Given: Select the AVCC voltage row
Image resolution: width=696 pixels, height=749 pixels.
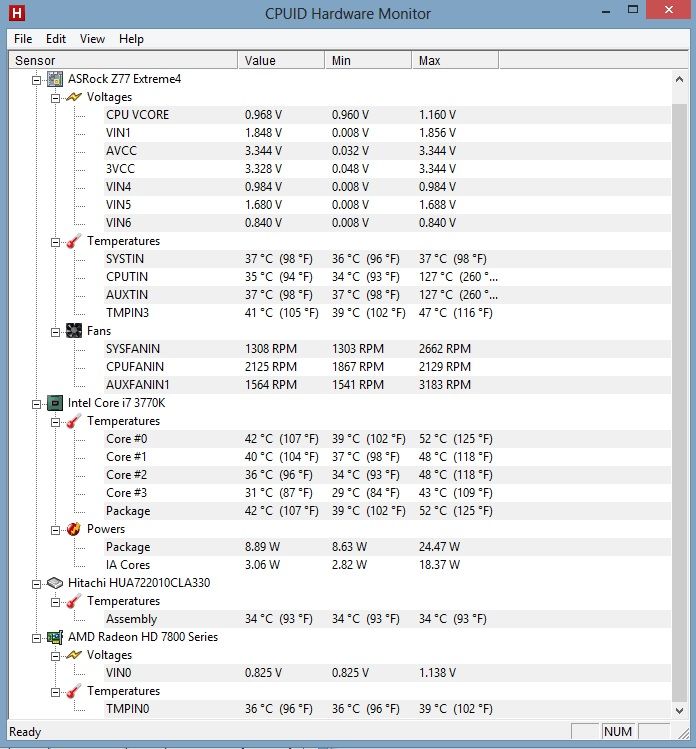Looking at the screenshot, I should point(387,151).
